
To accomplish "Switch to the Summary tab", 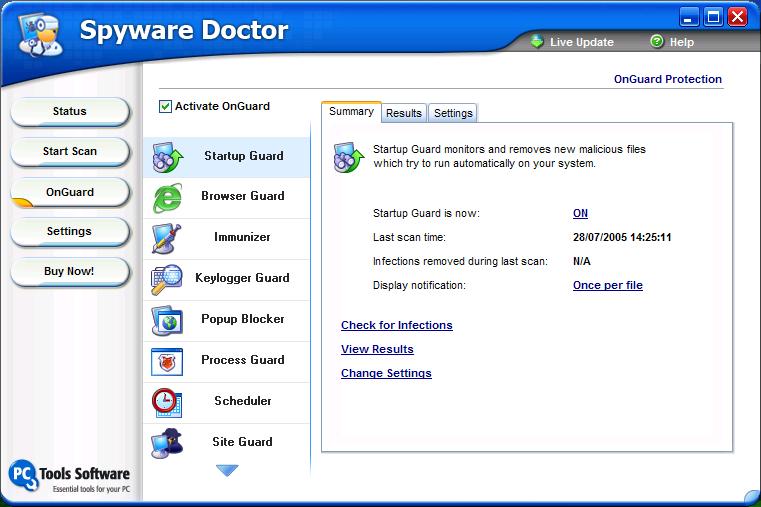I will (351, 112).
